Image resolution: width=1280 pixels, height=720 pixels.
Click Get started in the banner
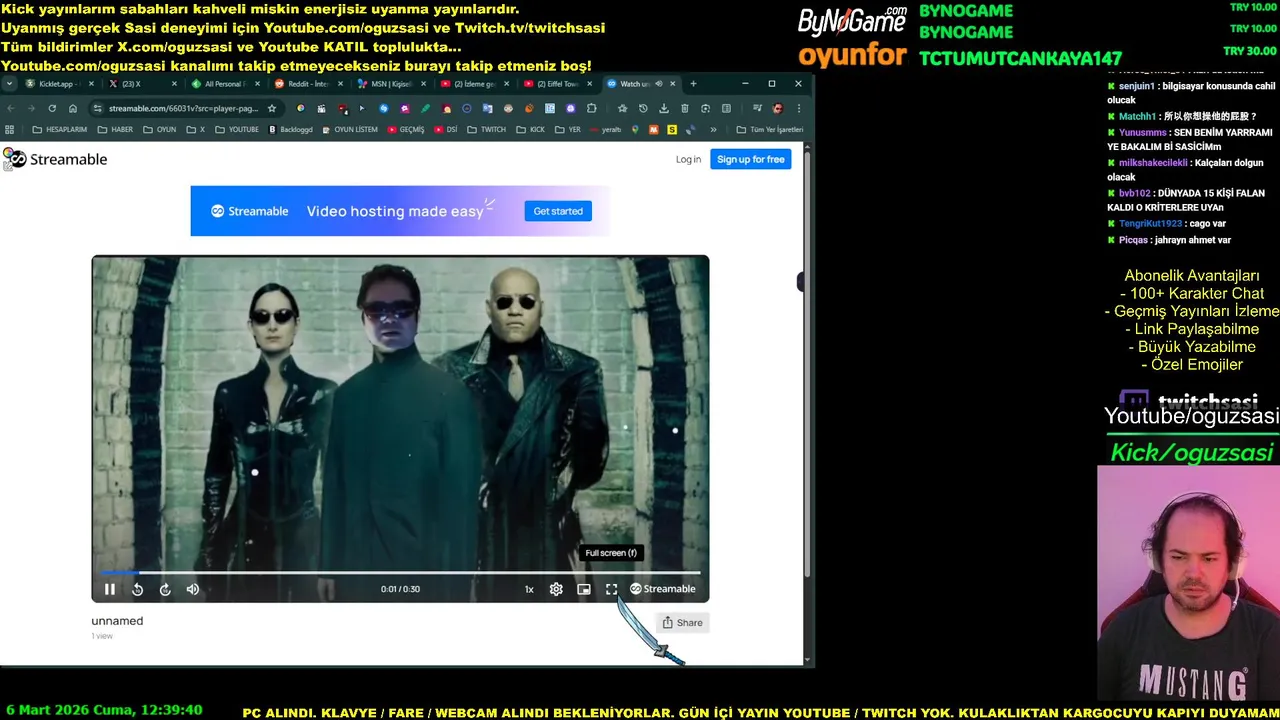[558, 211]
